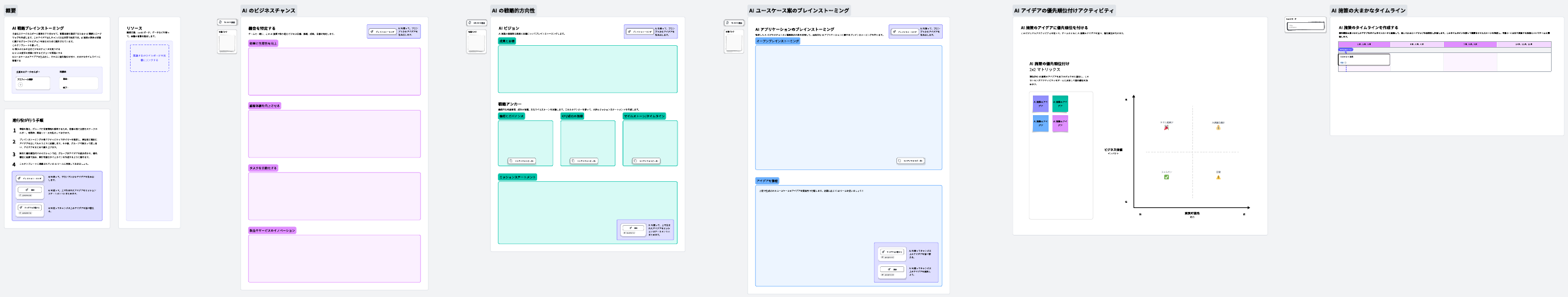Click the dashed link box under リソース
The image size is (1568, 297).
(149, 58)
